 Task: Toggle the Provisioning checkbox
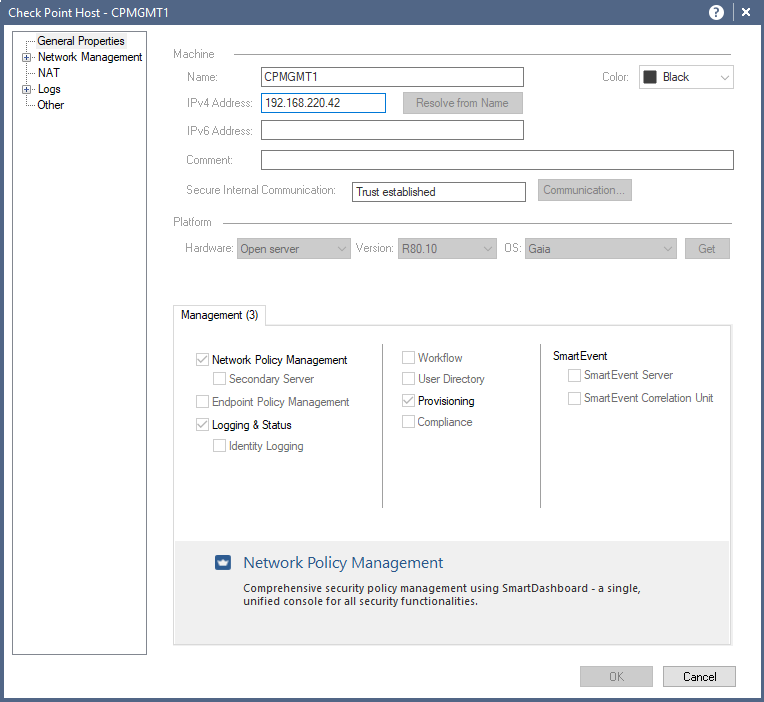[408, 400]
